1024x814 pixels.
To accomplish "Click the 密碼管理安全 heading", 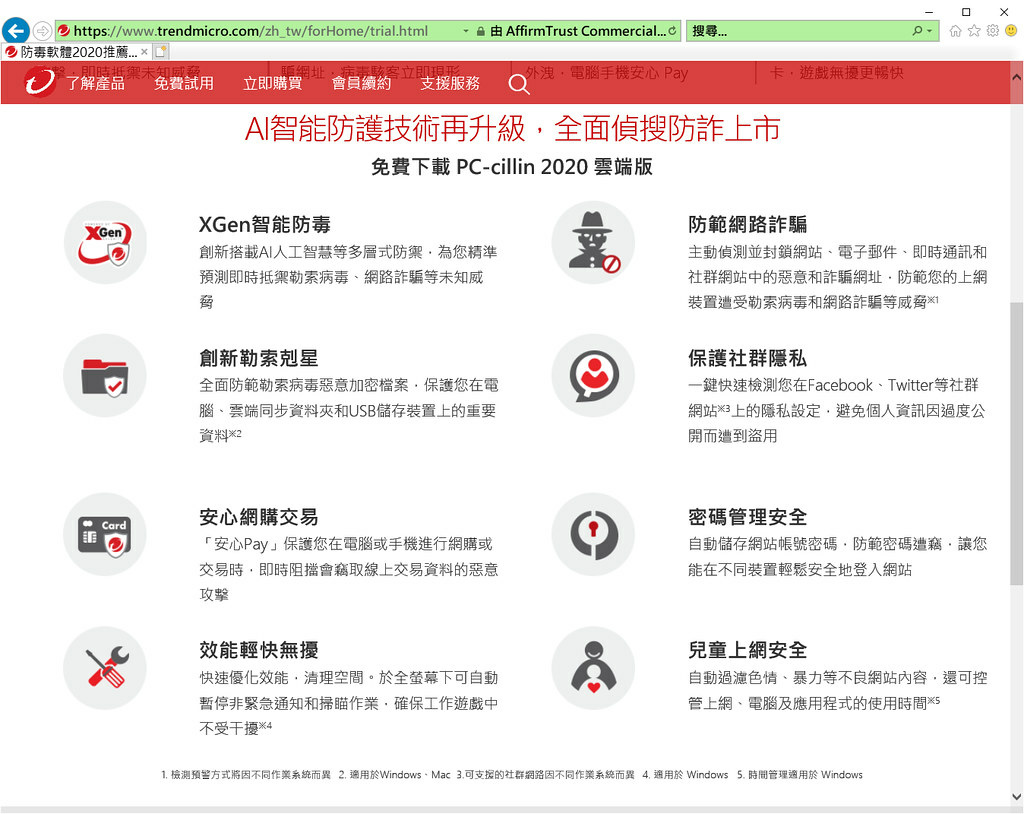I will (747, 517).
